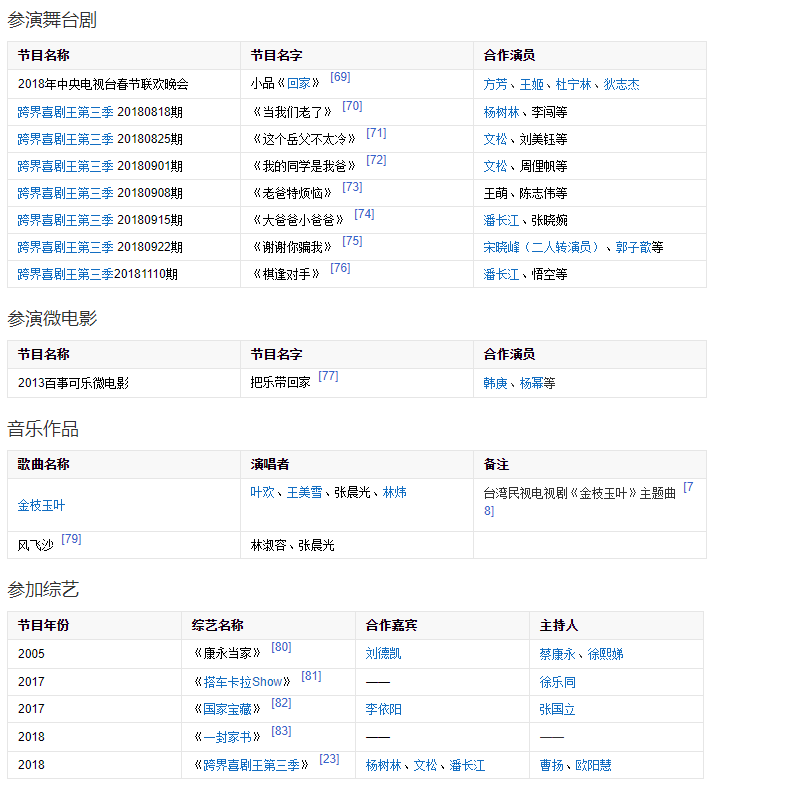
Task: Open the 王美雪 singer link
Action: pyautogui.click(x=304, y=492)
